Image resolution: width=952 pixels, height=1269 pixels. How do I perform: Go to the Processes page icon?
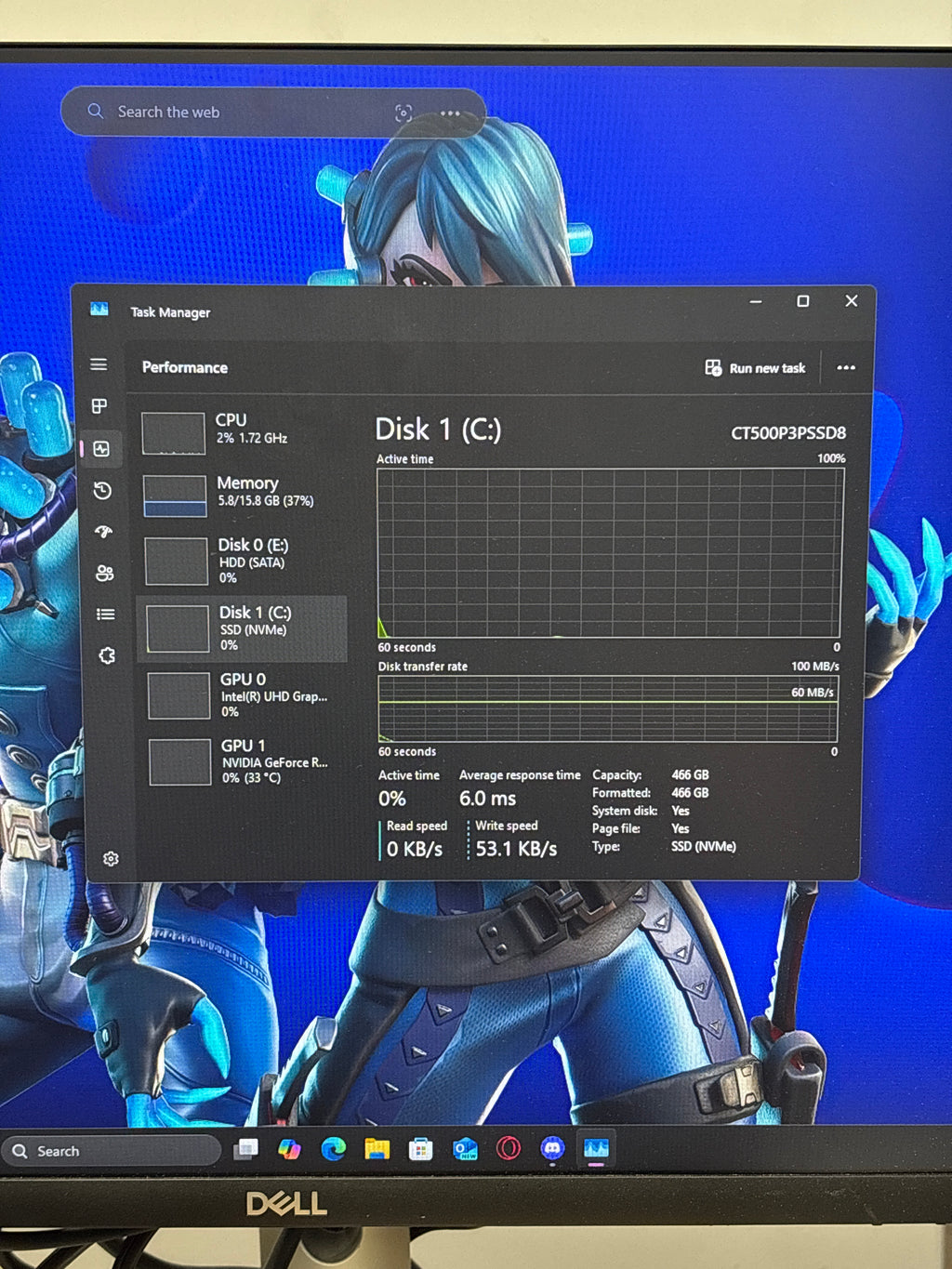click(99, 406)
